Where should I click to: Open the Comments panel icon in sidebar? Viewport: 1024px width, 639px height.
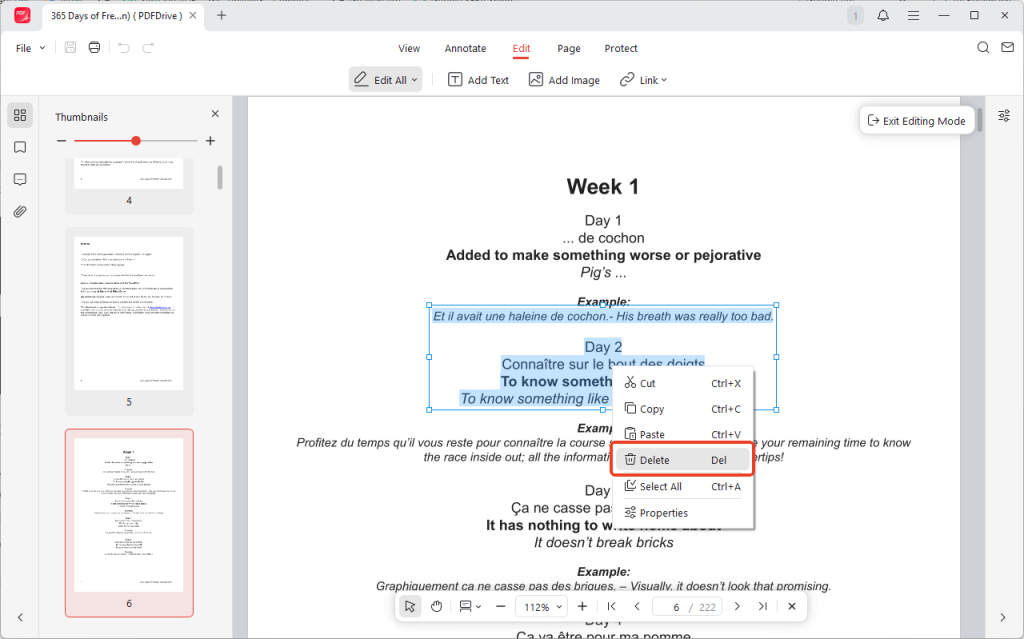[20, 179]
